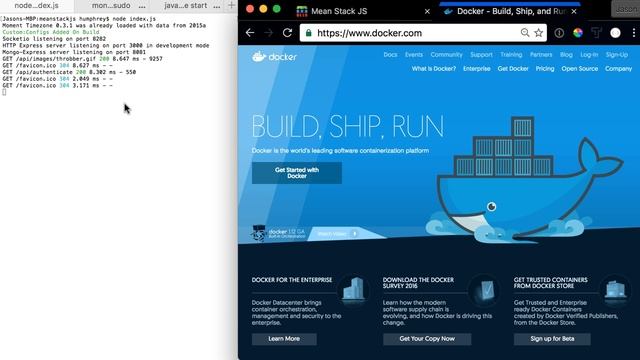This screenshot has width=640, height=360.
Task: Switch to node index.js terminal tab
Action: pyautogui.click(x=37, y=6)
